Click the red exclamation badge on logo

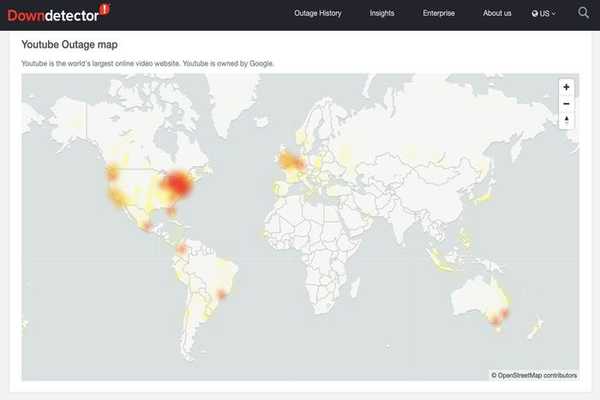(x=104, y=9)
